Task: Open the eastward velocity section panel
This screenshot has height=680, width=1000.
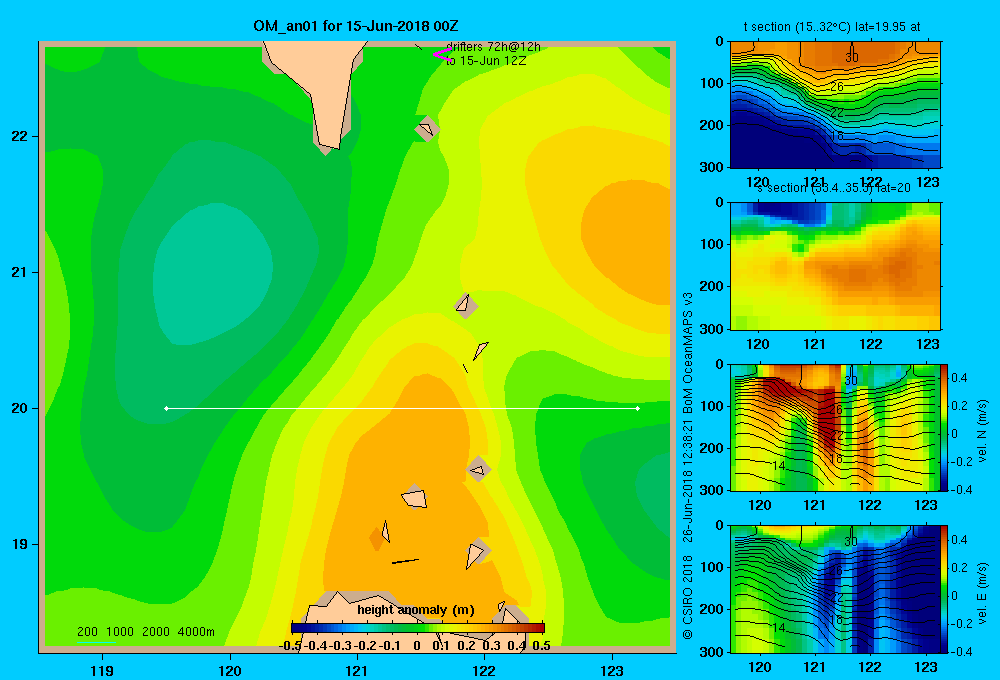Action: (x=835, y=589)
